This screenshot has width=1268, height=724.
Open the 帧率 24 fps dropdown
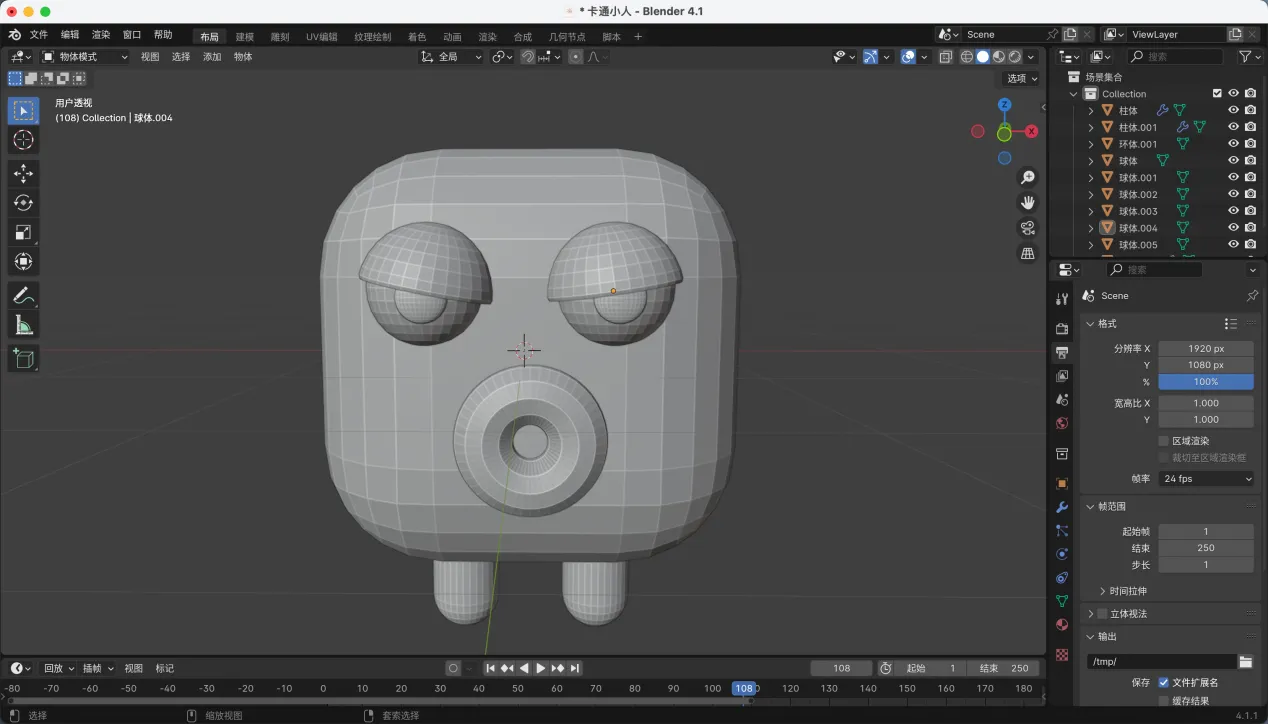1206,479
